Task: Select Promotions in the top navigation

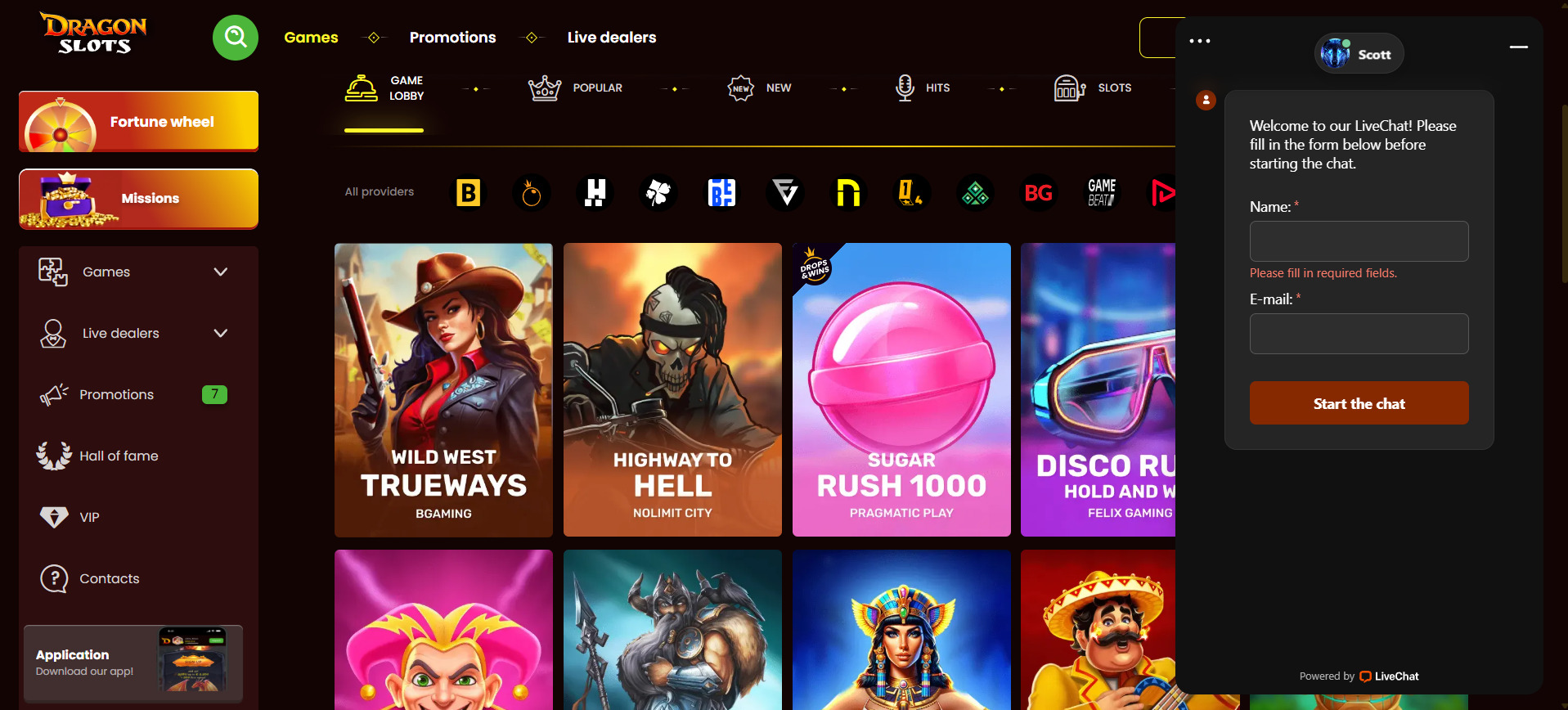Action: pyautogui.click(x=452, y=37)
